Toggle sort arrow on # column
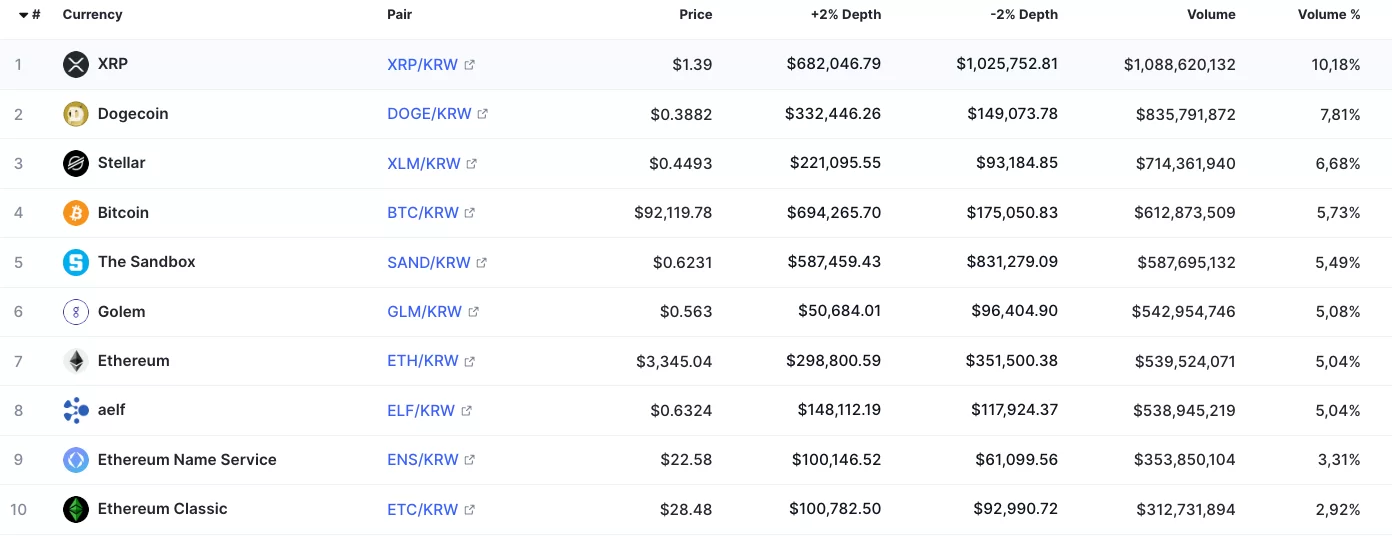This screenshot has height=536, width=1392. (x=24, y=15)
